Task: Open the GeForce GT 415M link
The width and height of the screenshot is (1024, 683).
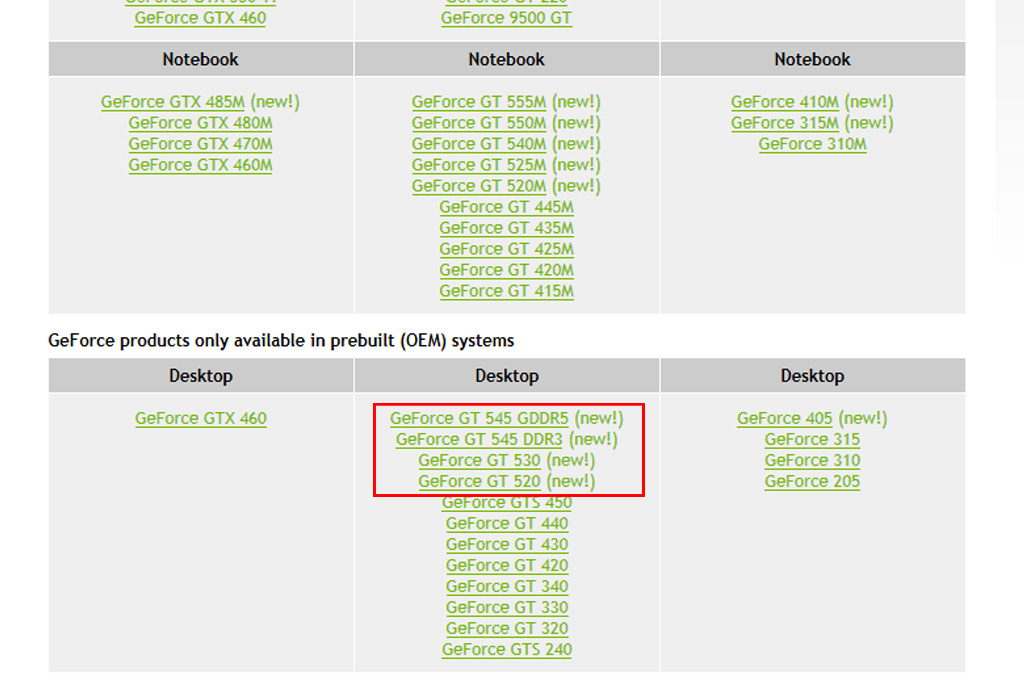Action: [506, 291]
